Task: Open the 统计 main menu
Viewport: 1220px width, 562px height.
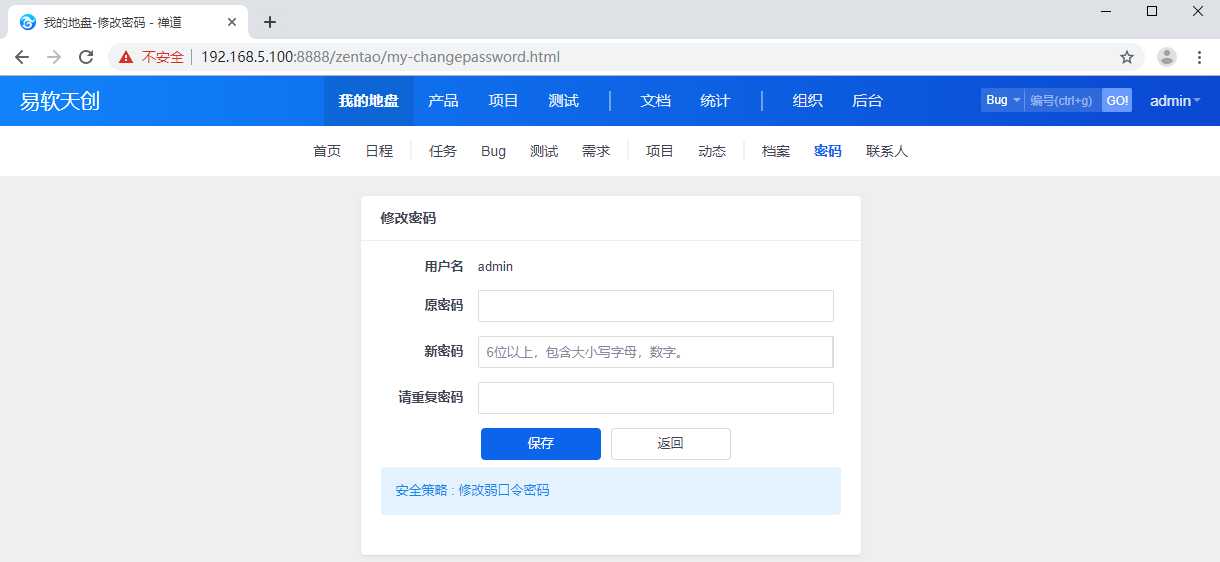Action: (x=715, y=101)
